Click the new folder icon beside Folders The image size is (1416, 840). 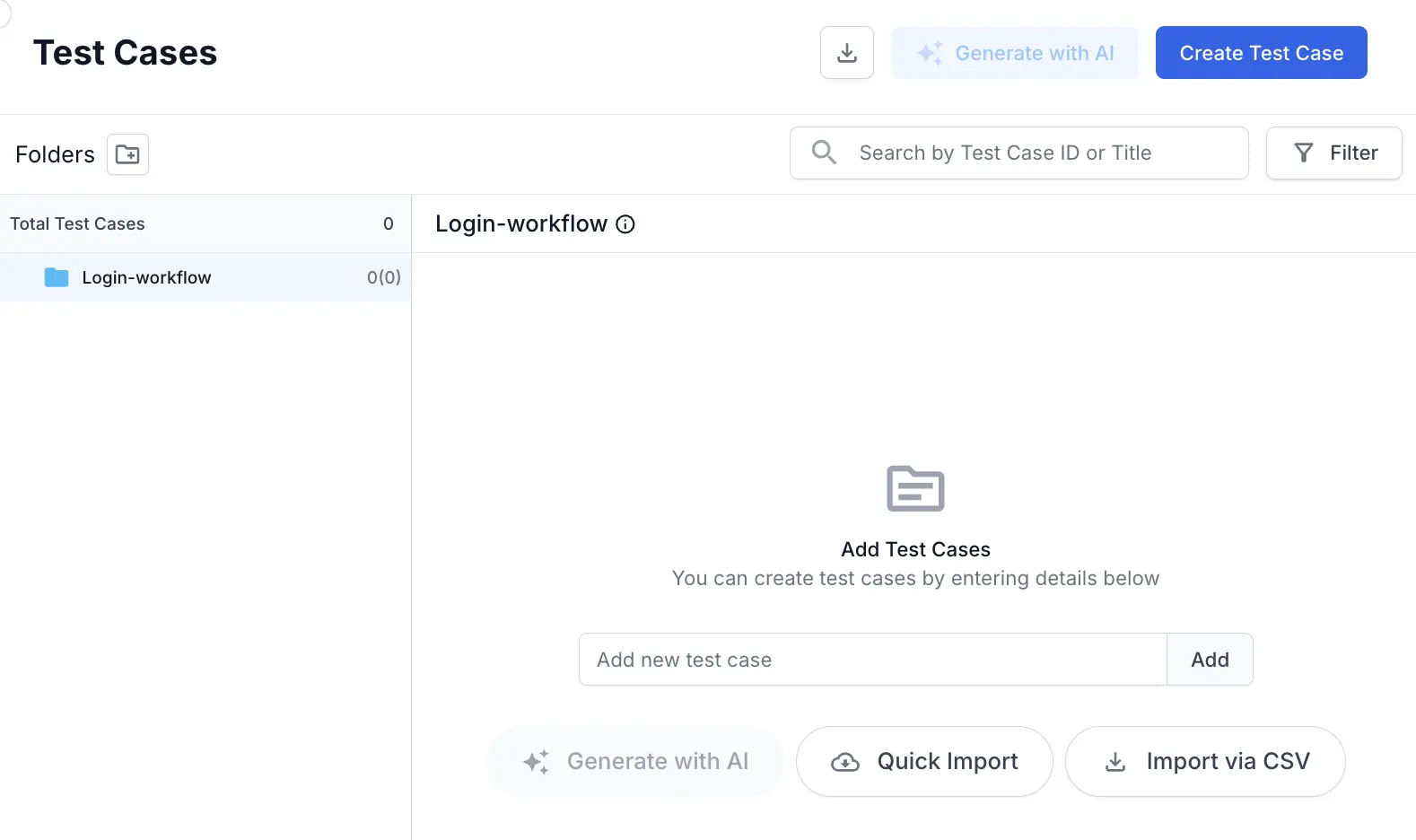127,154
